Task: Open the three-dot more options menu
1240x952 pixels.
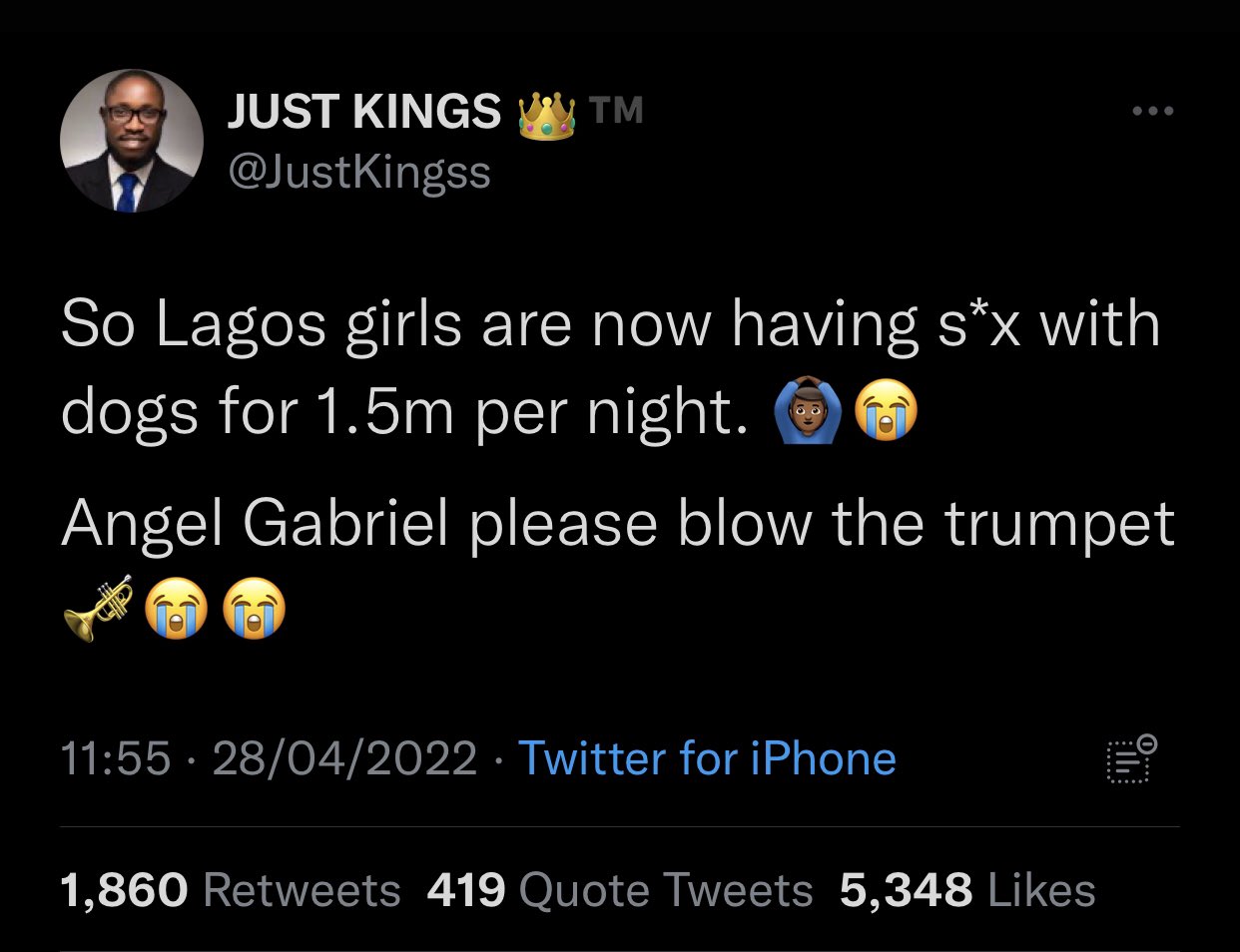Action: tap(1153, 112)
